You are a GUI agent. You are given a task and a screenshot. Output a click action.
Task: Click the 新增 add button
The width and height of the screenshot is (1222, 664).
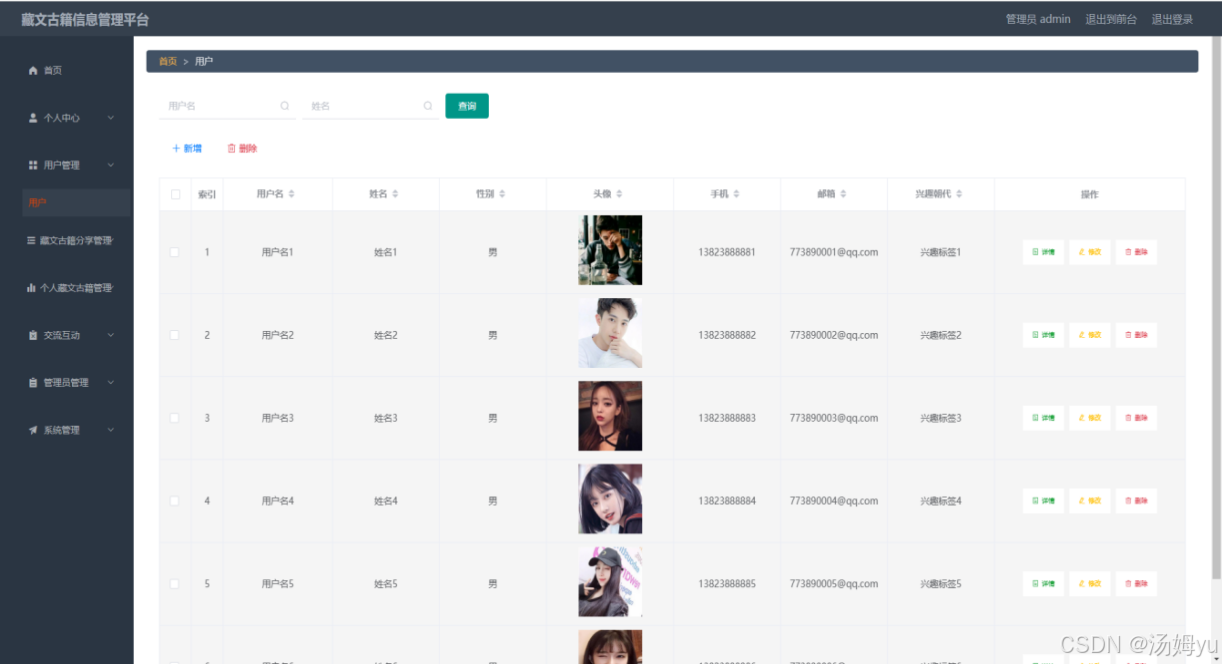click(x=187, y=148)
